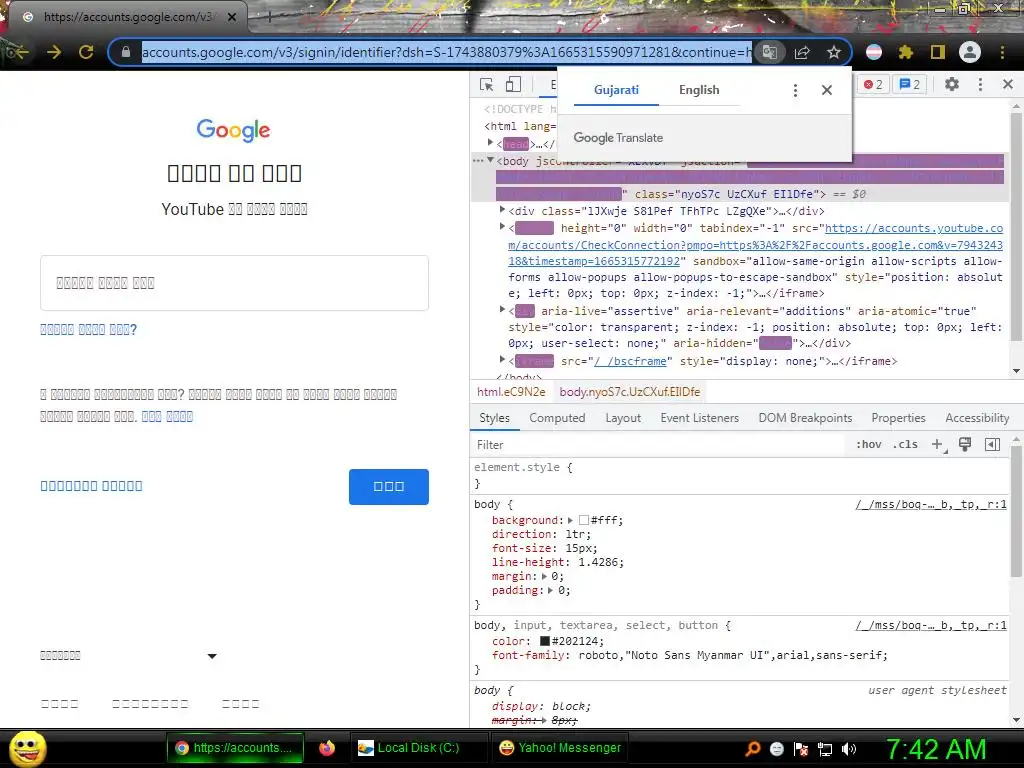Image resolution: width=1024 pixels, height=768 pixels.
Task: Expand the bscframe iframe node
Action: [502, 360]
